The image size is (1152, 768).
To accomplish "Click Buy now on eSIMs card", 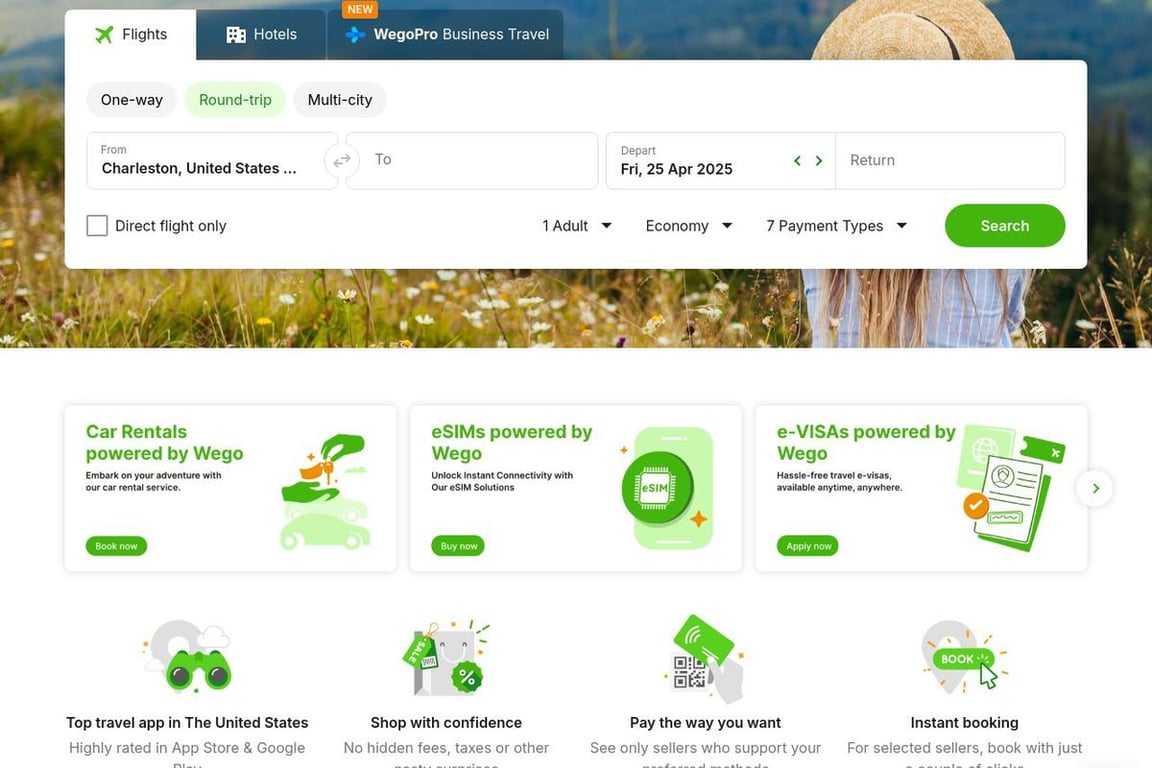I will tap(458, 546).
